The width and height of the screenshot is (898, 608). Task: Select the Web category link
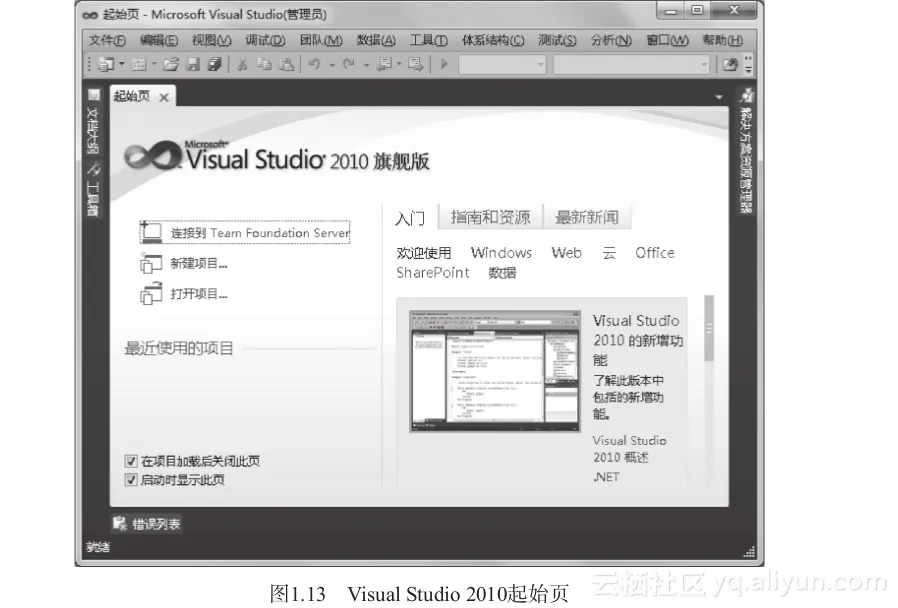pos(566,253)
